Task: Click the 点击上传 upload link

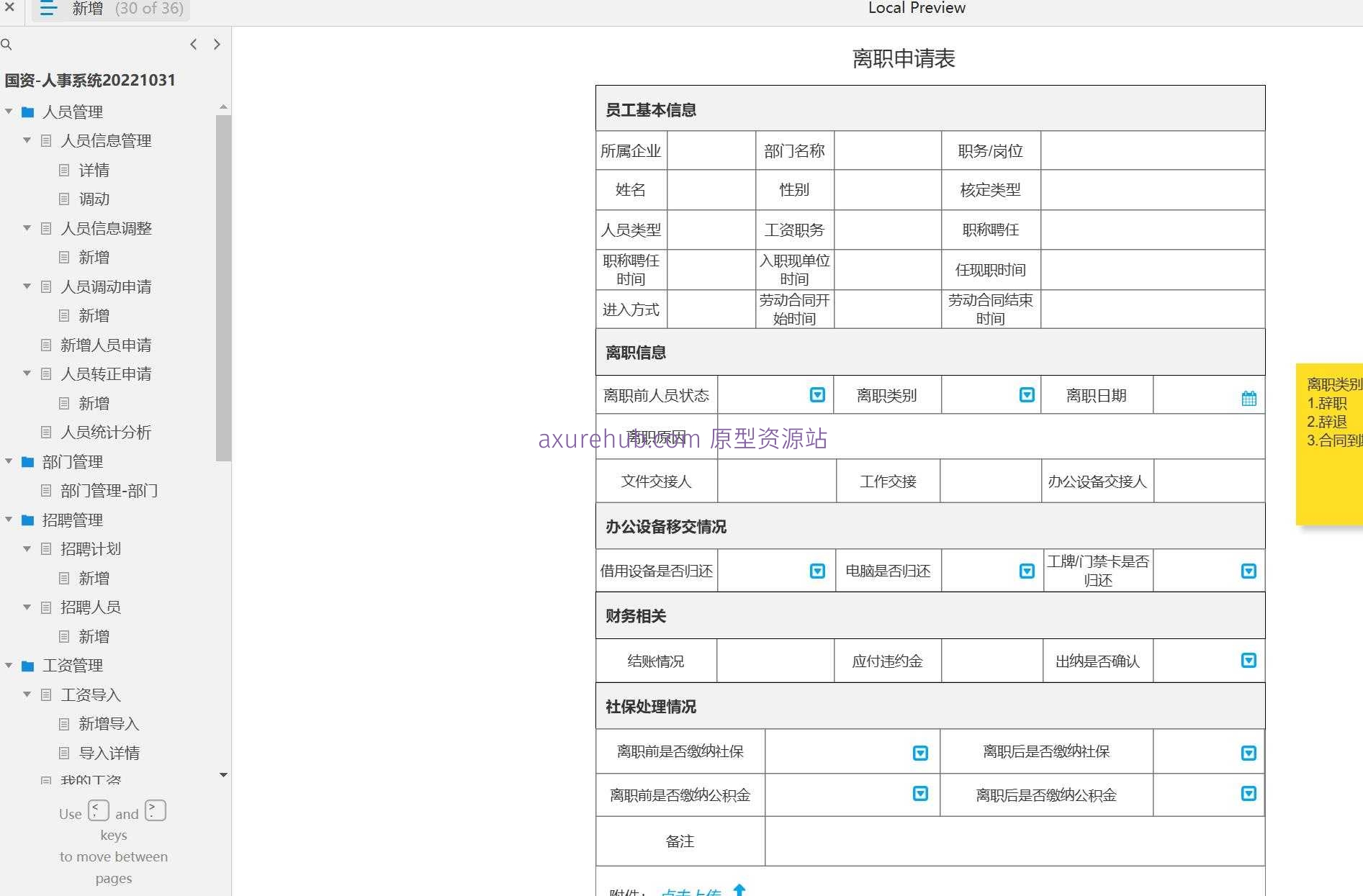Action: click(x=690, y=891)
